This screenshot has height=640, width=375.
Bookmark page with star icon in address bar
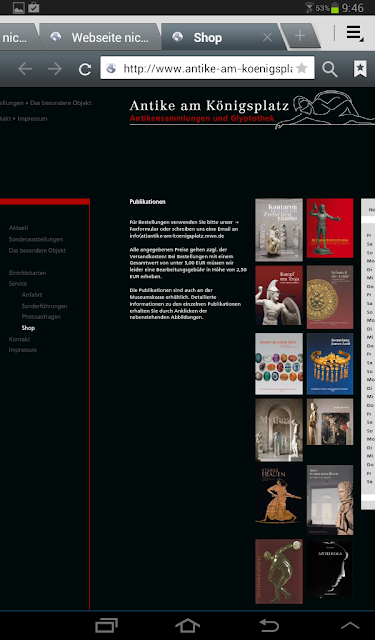(x=302, y=68)
